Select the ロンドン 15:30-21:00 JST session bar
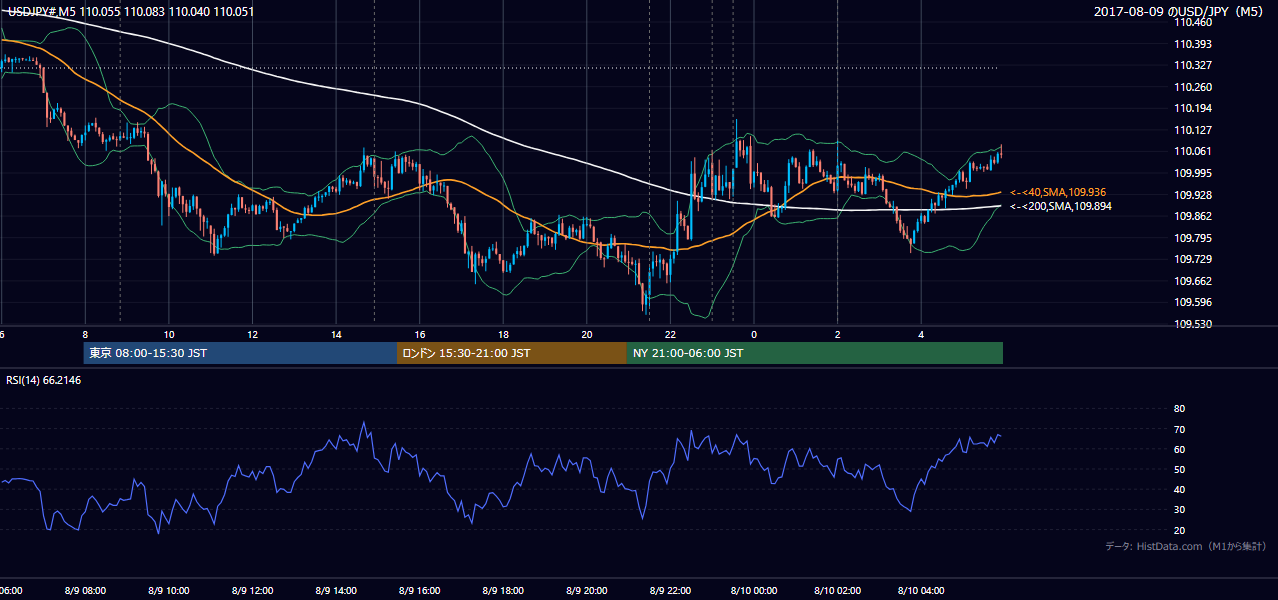Viewport: 1278px width, 600px height. pos(512,353)
